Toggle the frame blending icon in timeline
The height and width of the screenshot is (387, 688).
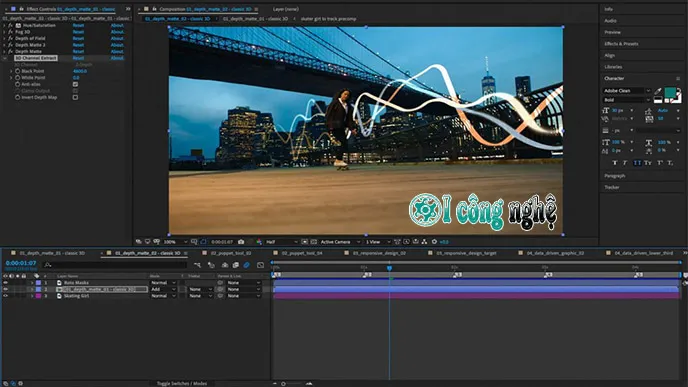(236, 265)
